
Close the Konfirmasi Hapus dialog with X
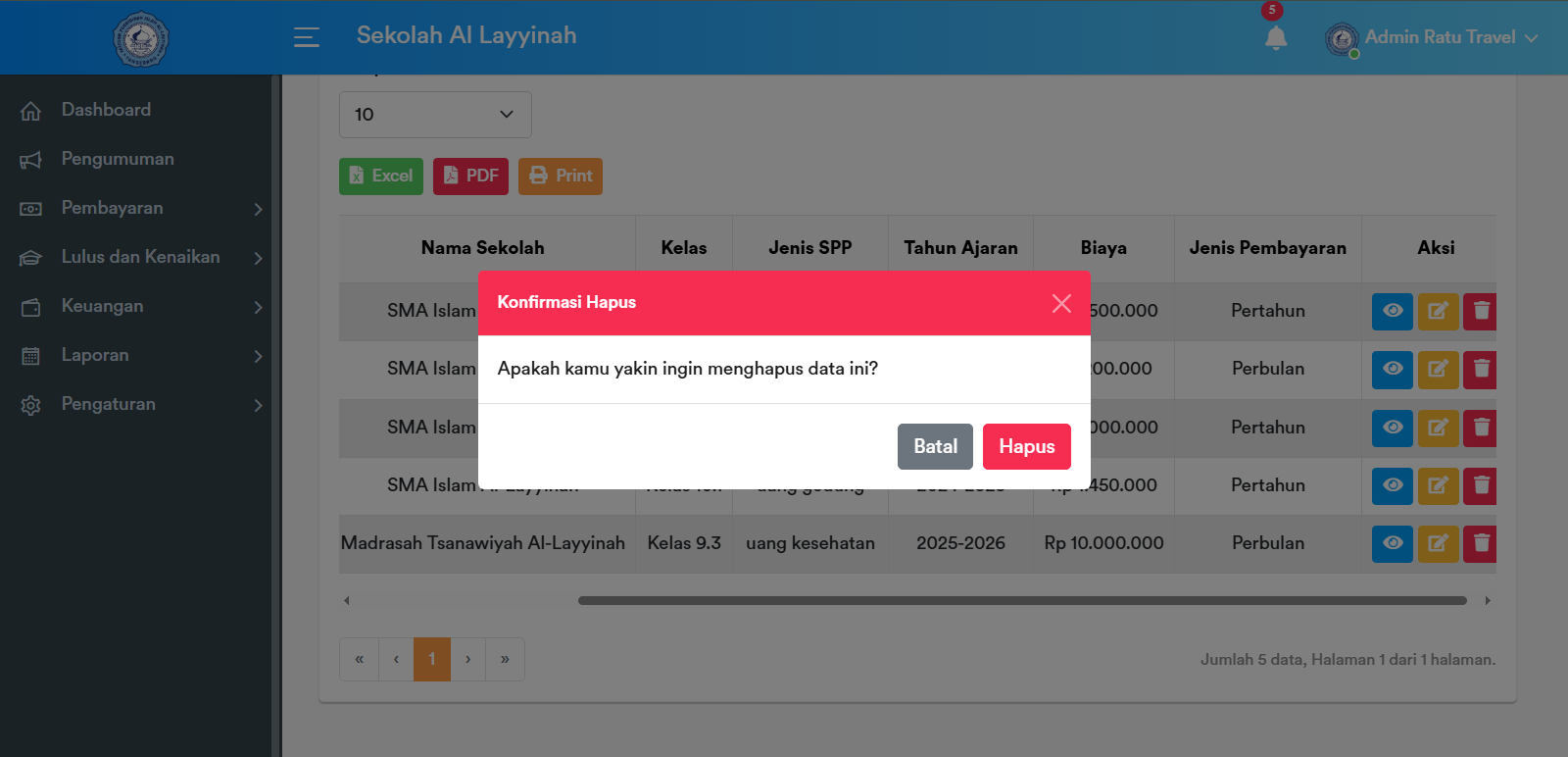(1061, 303)
